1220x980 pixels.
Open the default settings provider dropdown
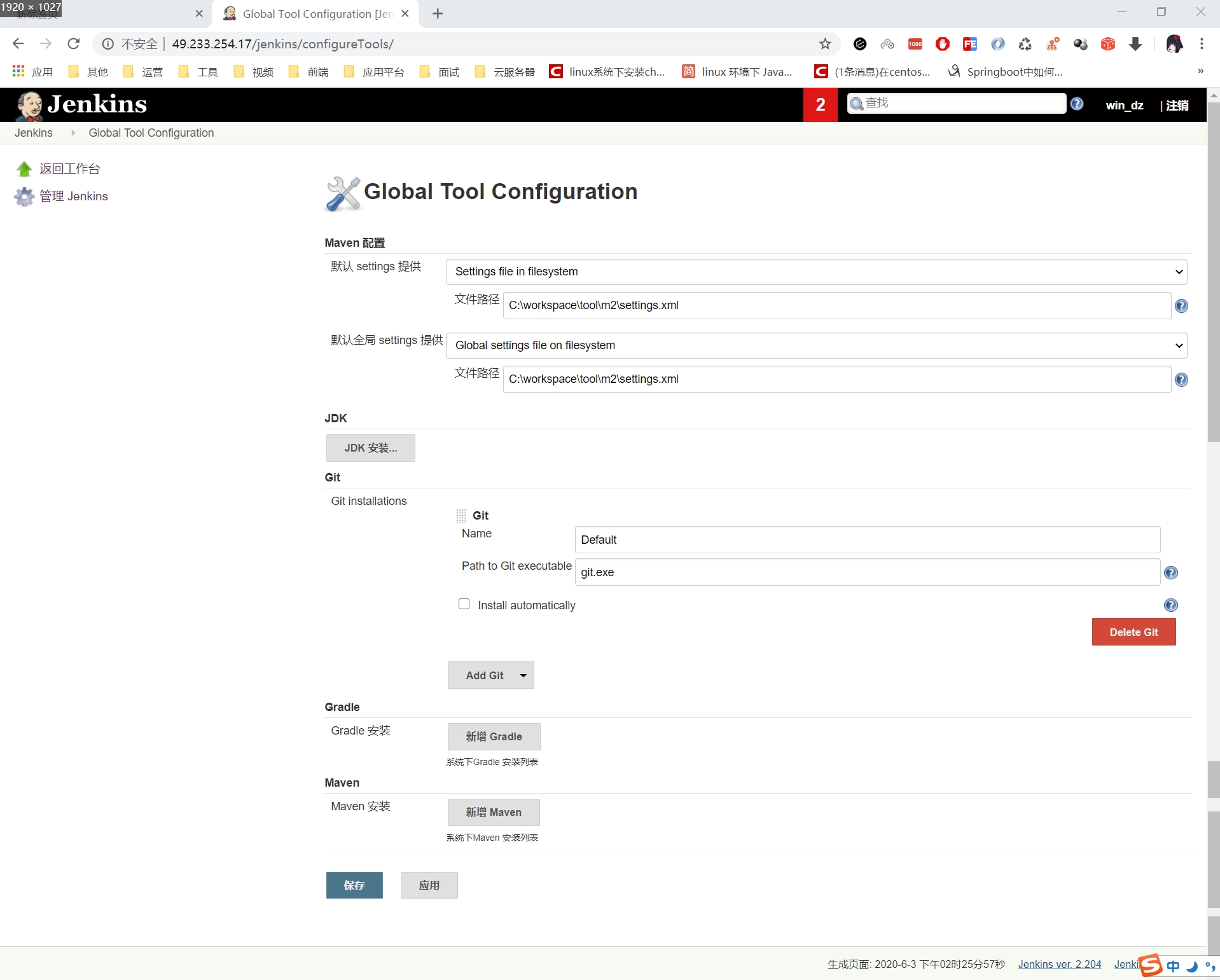816,272
